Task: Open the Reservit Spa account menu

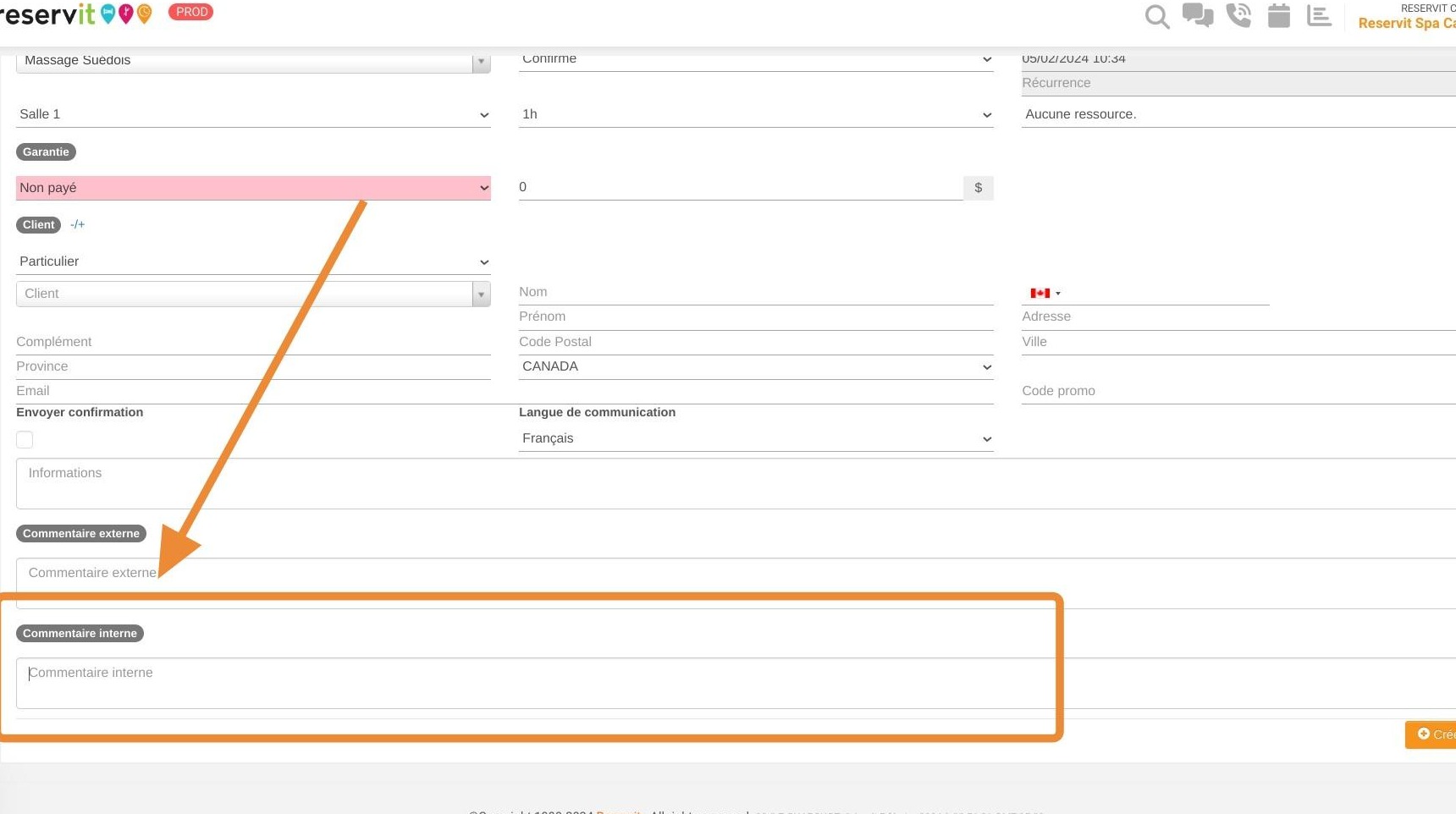Action: (1407, 23)
